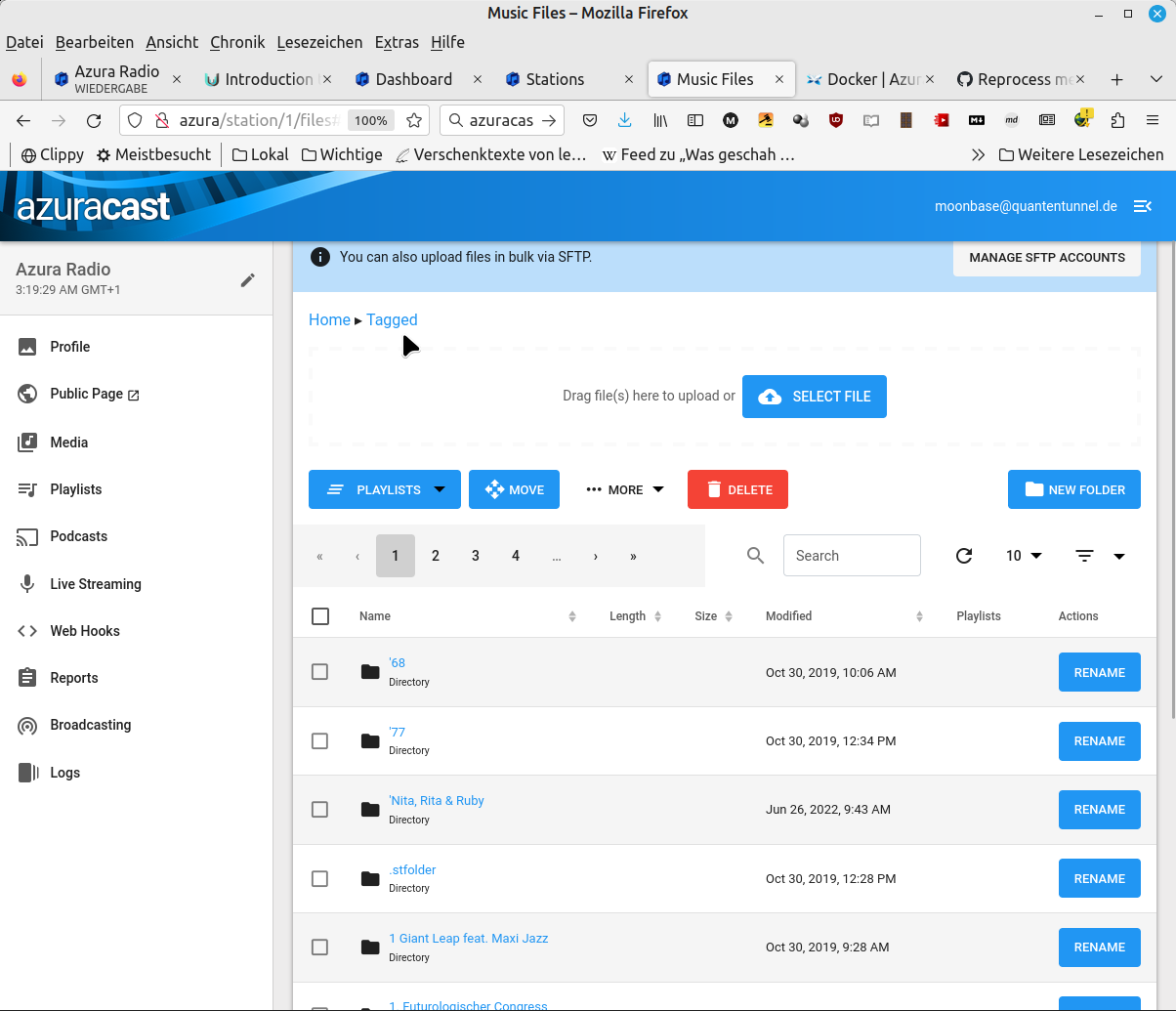Open the MORE dropdown menu

pos(624,489)
